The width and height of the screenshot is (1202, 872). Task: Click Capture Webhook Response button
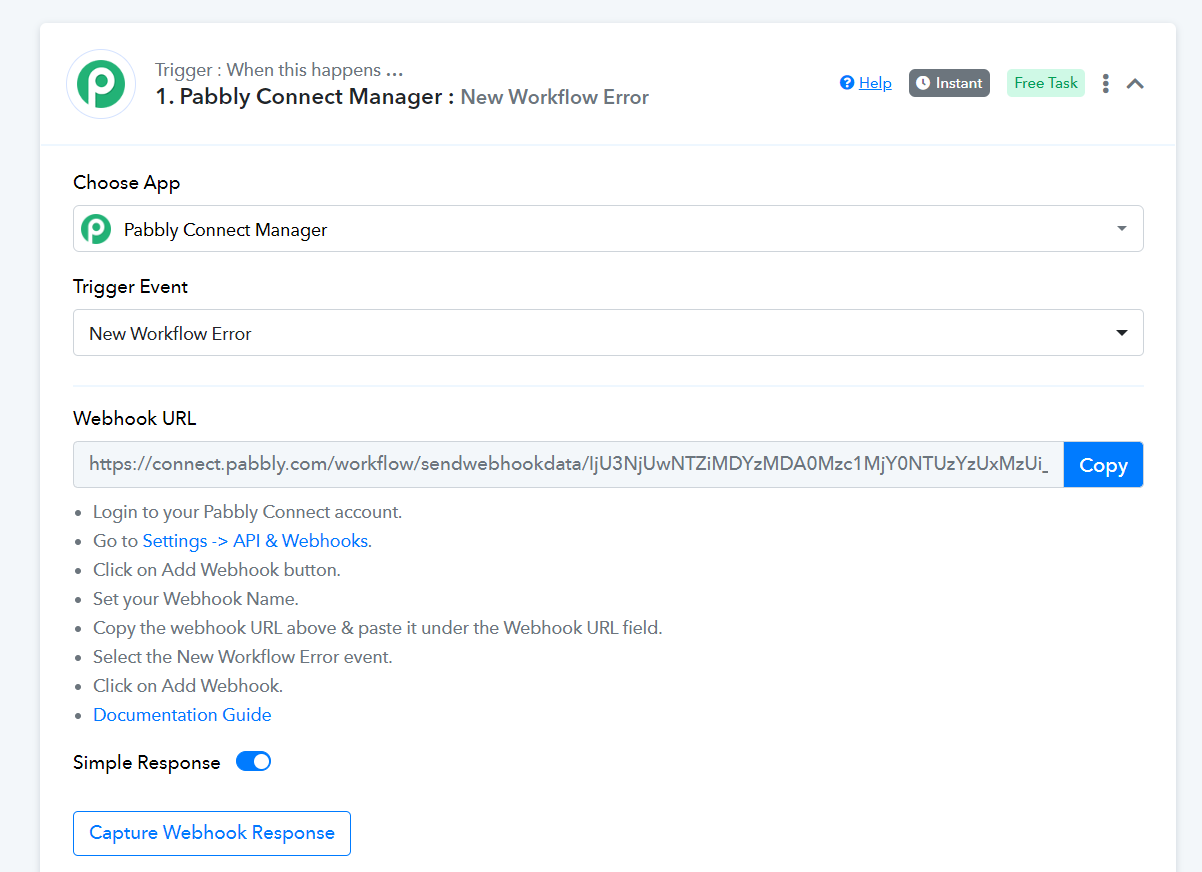coord(212,833)
